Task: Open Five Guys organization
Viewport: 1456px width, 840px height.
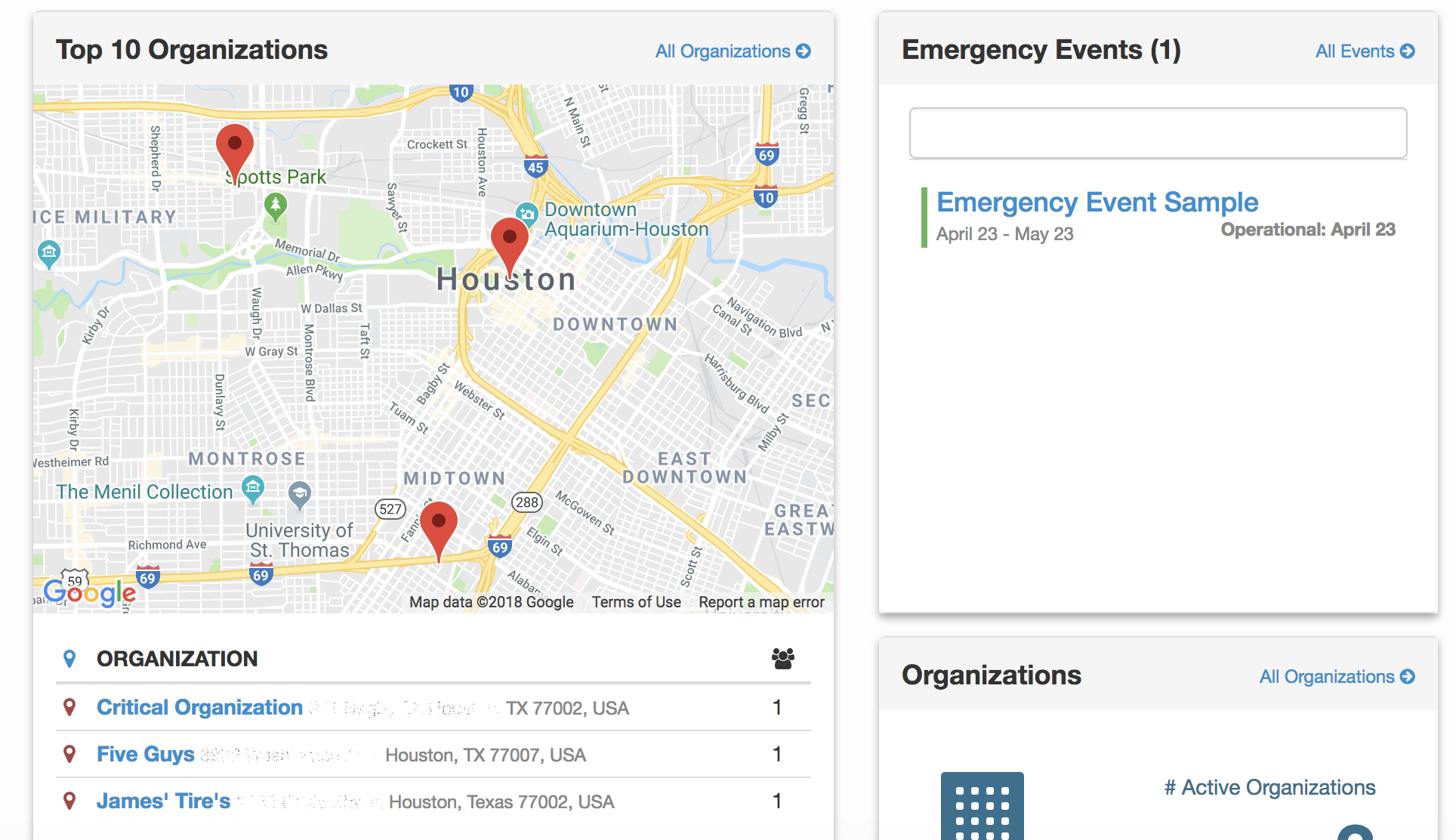Action: click(146, 755)
